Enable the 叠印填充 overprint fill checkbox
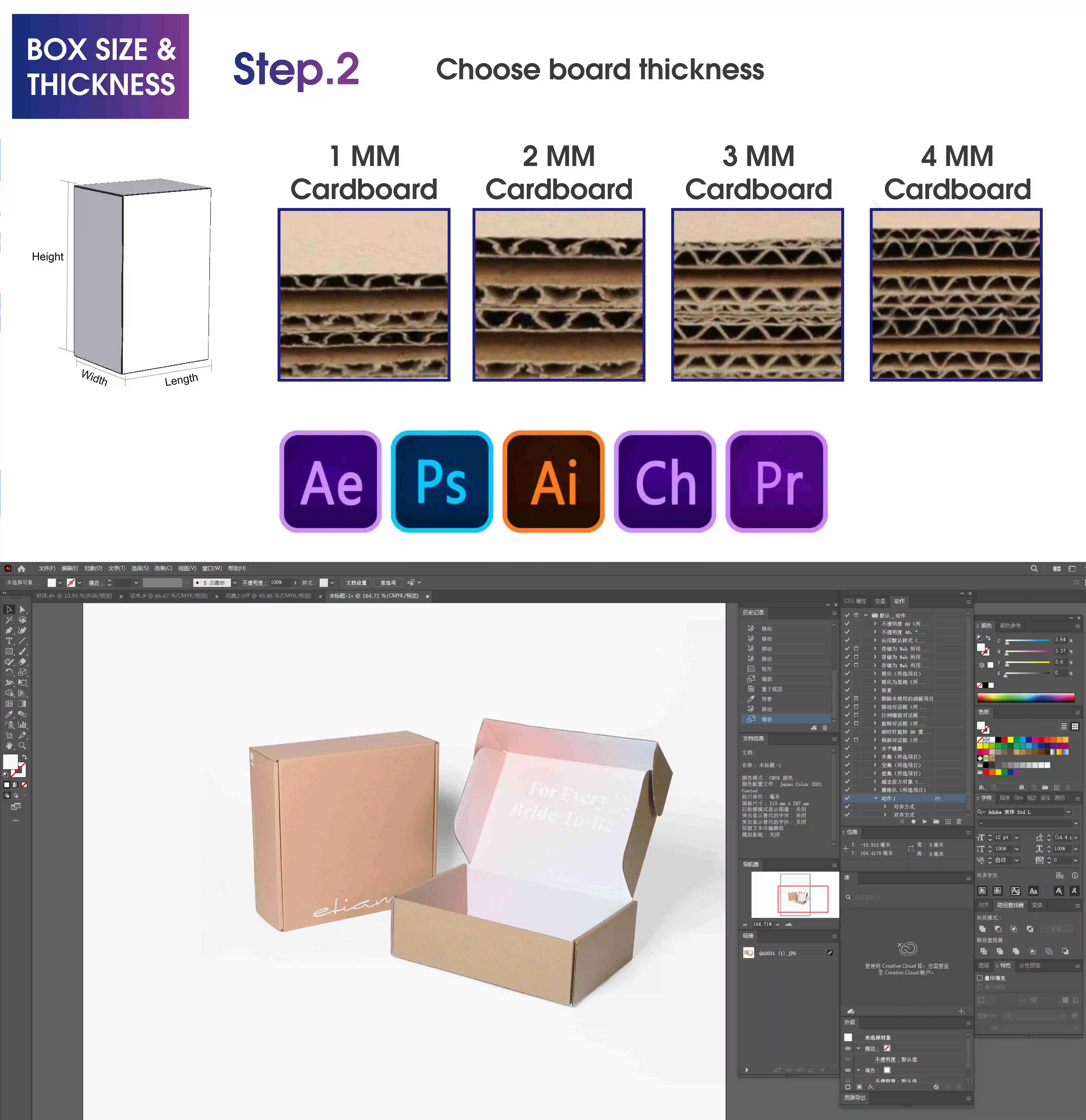 click(x=980, y=978)
